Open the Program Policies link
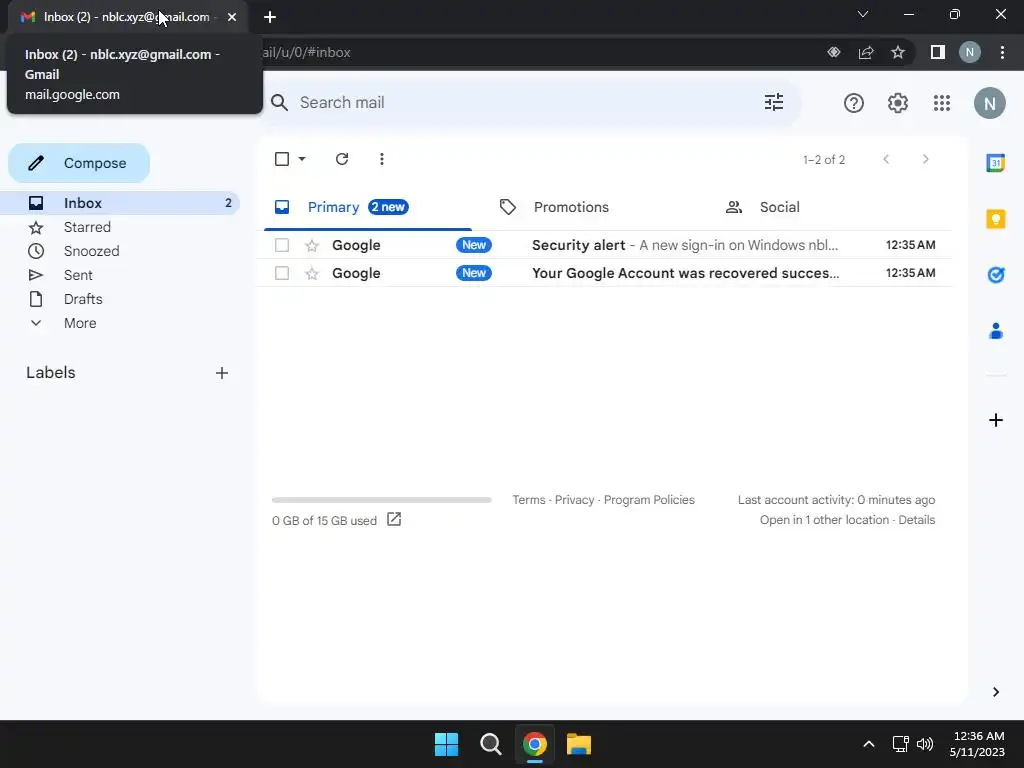Viewport: 1024px width, 768px height. 649,500
